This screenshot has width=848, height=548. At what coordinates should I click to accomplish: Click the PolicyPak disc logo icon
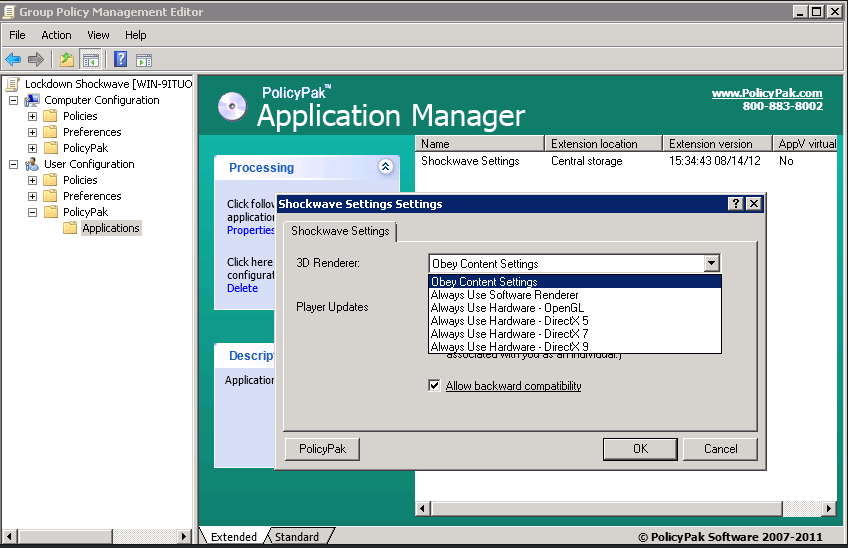232,107
